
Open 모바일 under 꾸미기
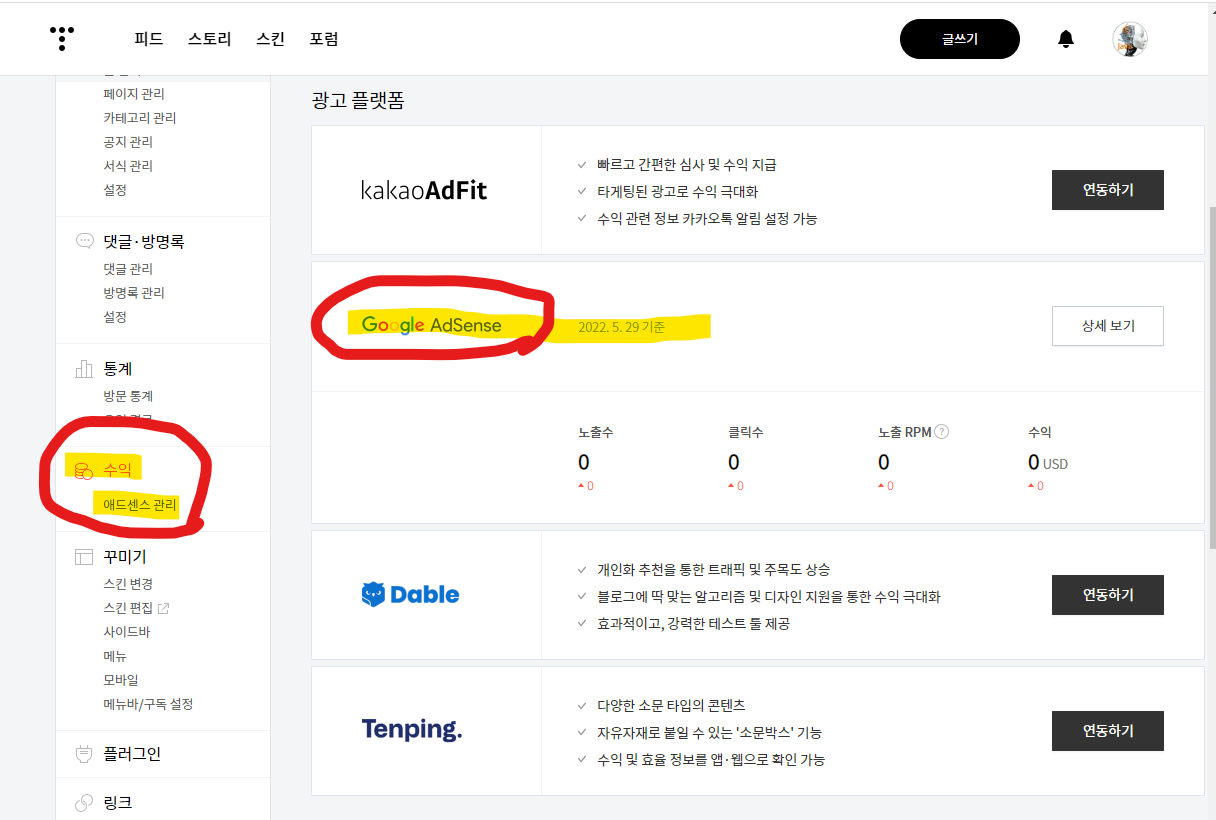coord(121,680)
